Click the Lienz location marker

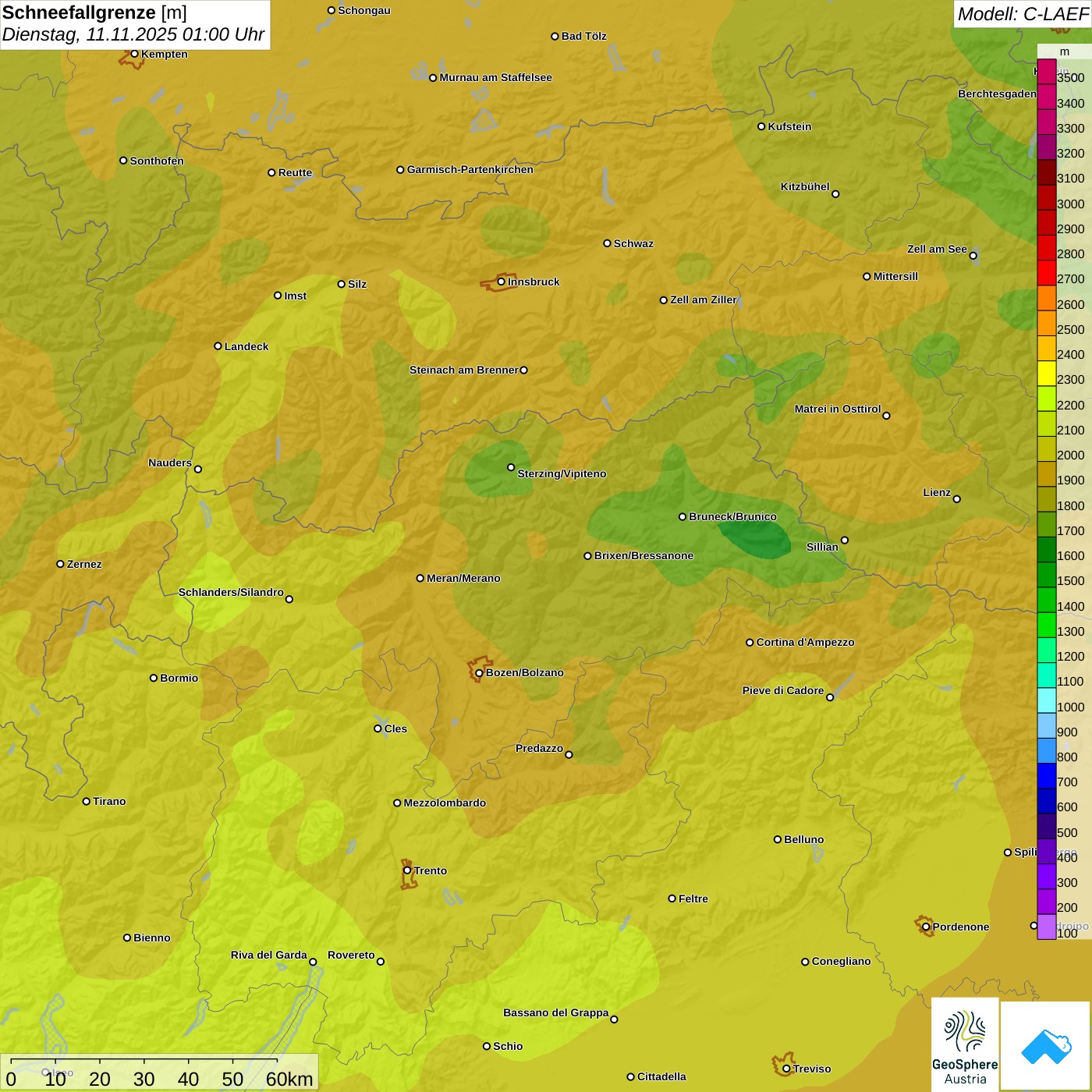pos(957,498)
